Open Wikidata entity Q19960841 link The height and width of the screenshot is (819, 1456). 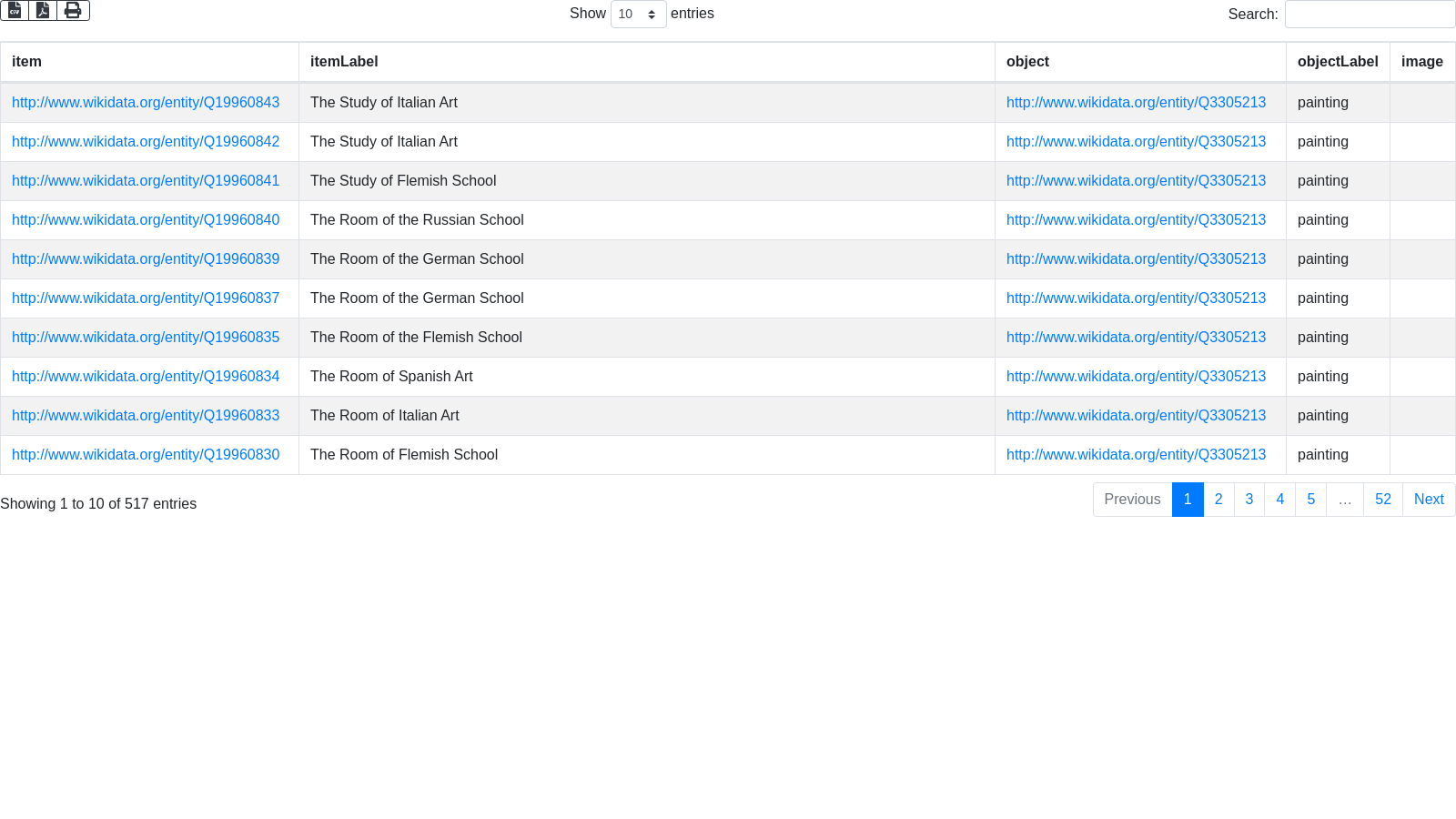coord(146,181)
